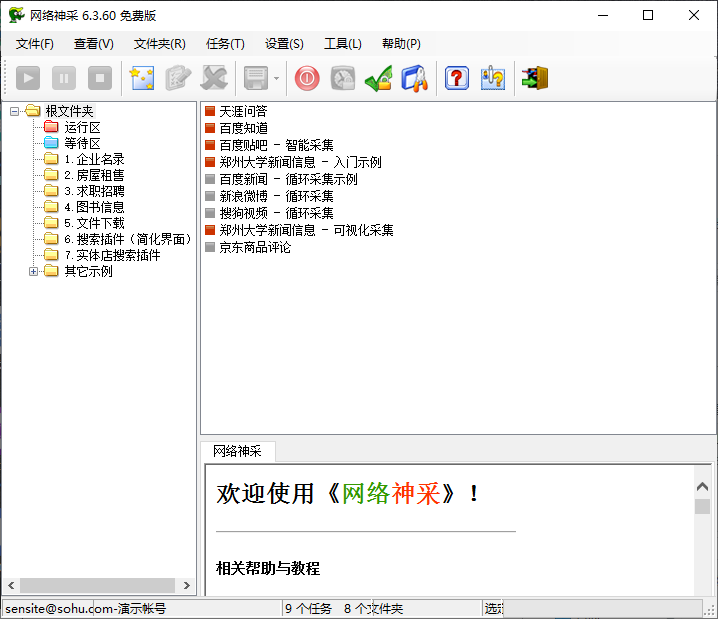Select the 搜狗视频 - 循环采集 task
Image resolution: width=718 pixels, height=619 pixels.
(276, 213)
